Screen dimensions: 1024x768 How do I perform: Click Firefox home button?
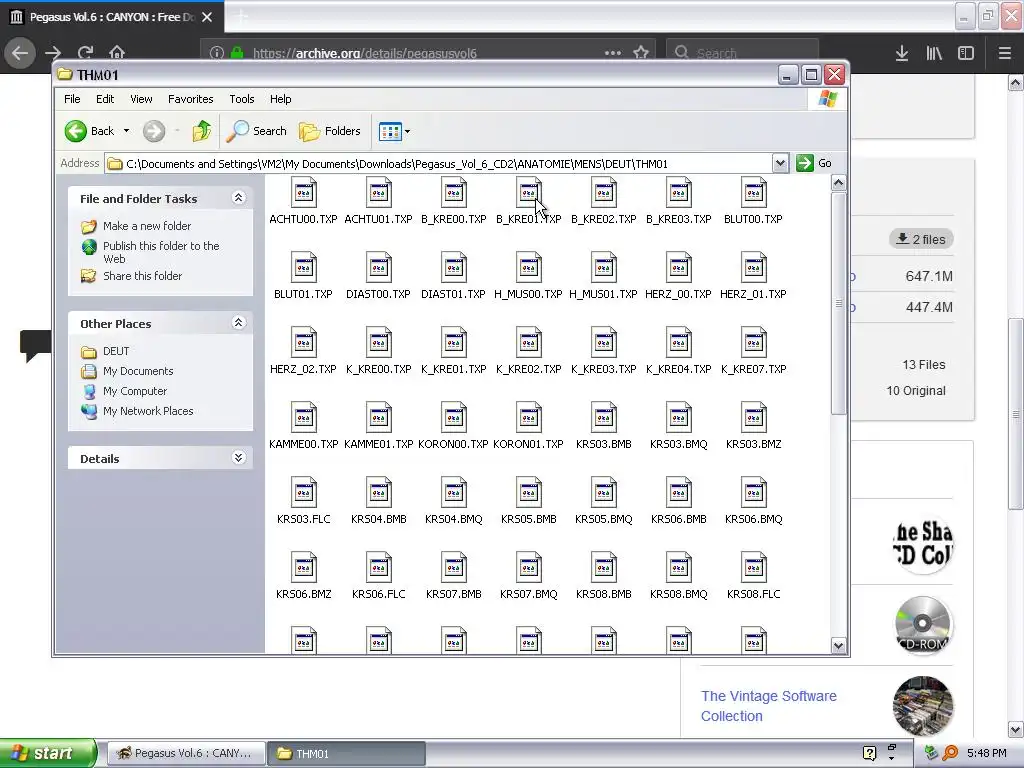coord(117,52)
